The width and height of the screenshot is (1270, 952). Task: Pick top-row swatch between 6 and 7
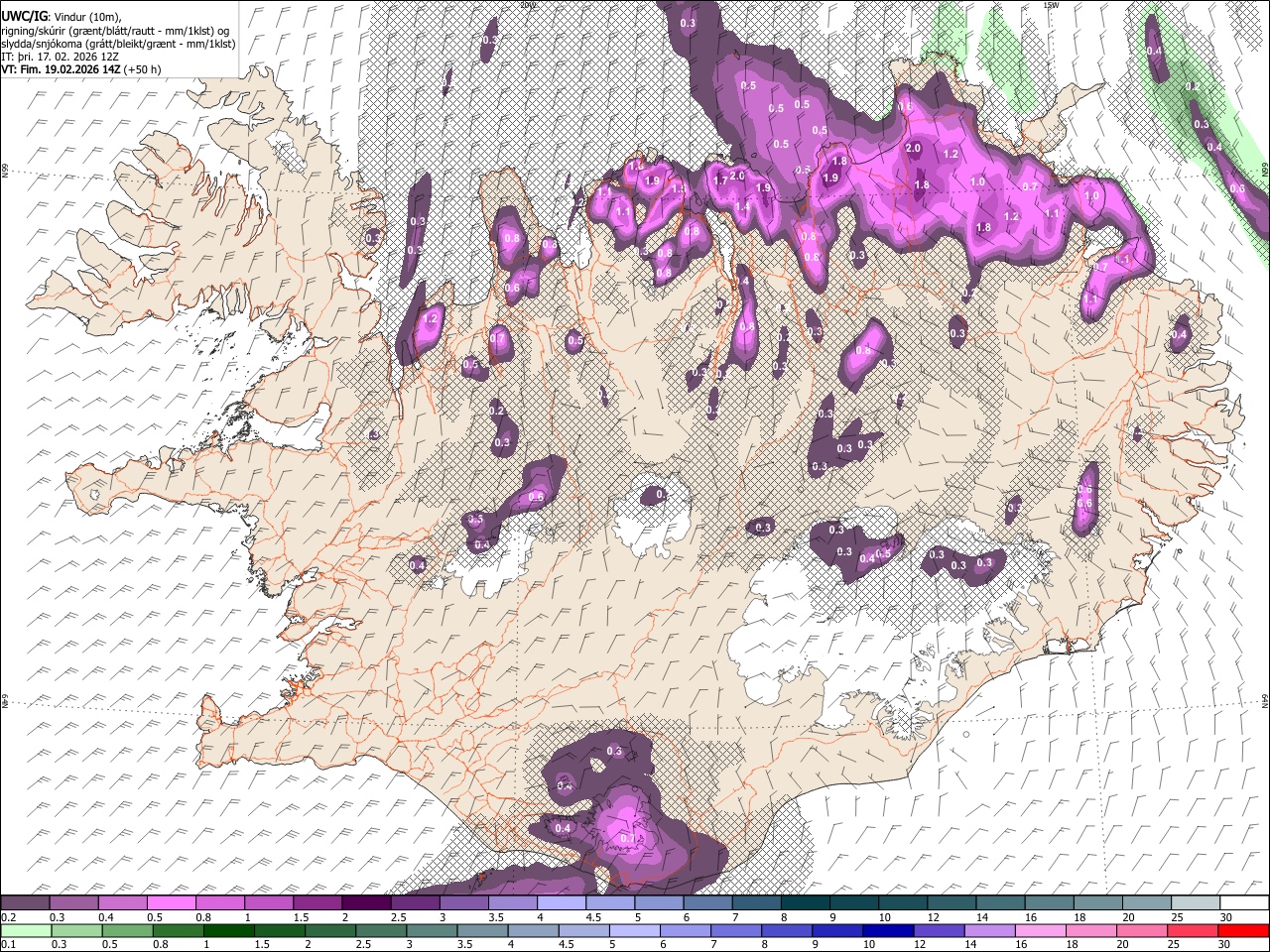(707, 903)
